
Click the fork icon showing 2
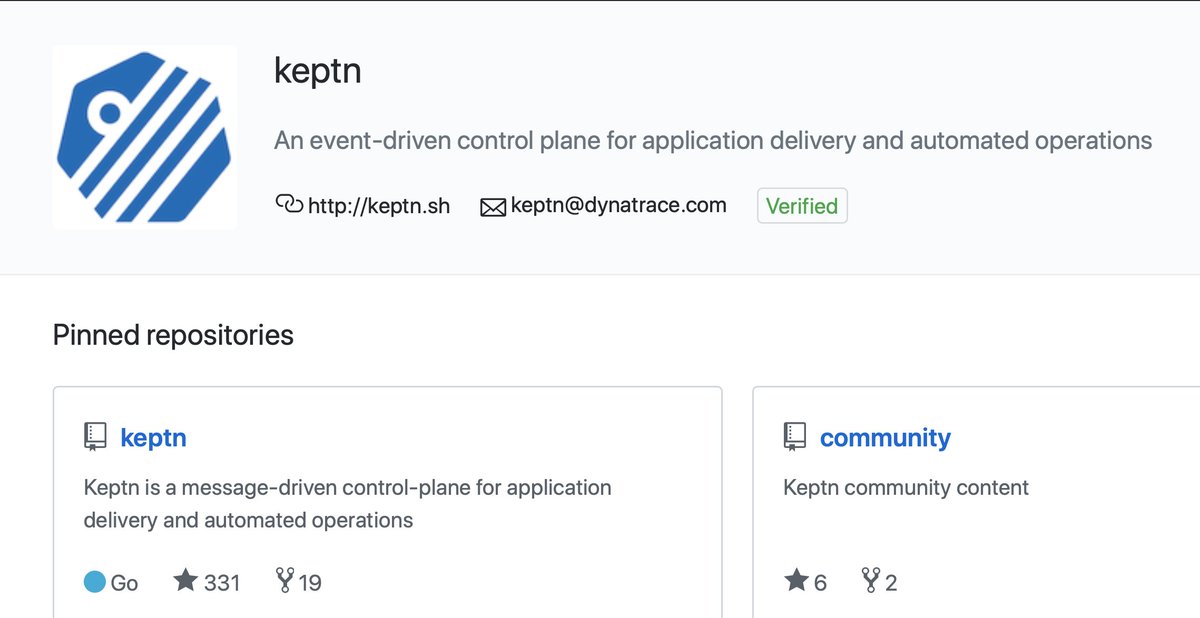(x=871, y=581)
